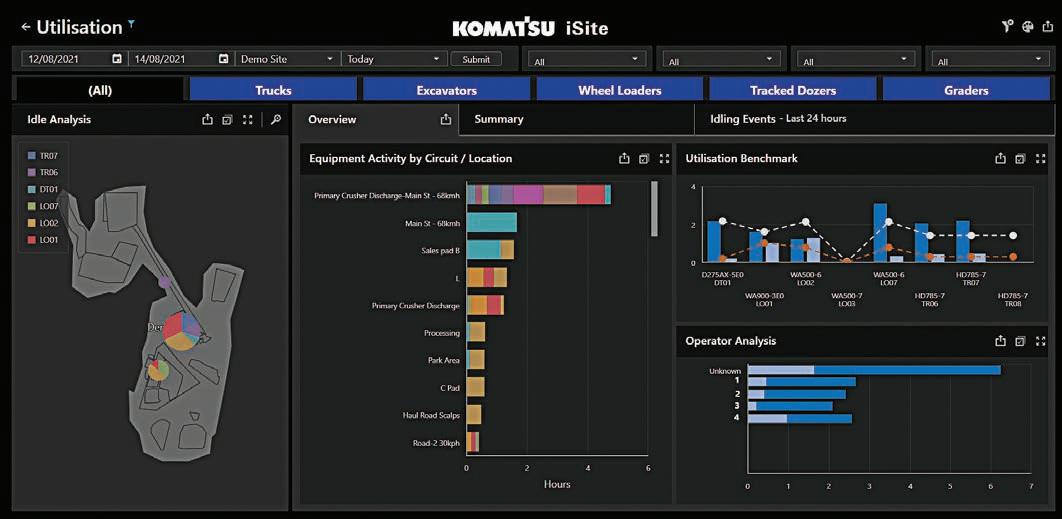Viewport: 1062px width, 519px height.
Task: Click the 'Sales pad B' chart label
Action: (x=440, y=251)
